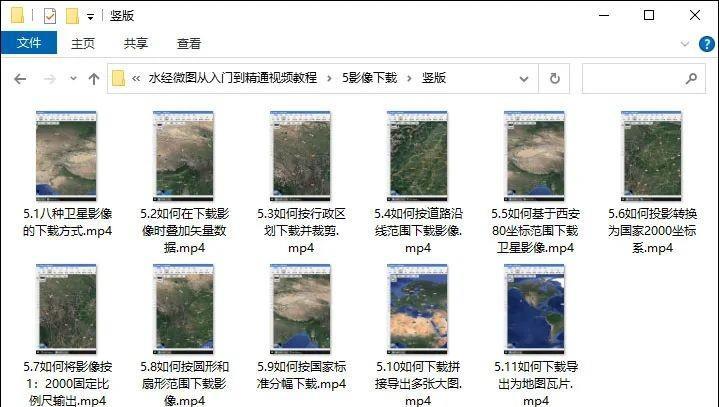Close the 竖版 Explorer window

pos(695,15)
